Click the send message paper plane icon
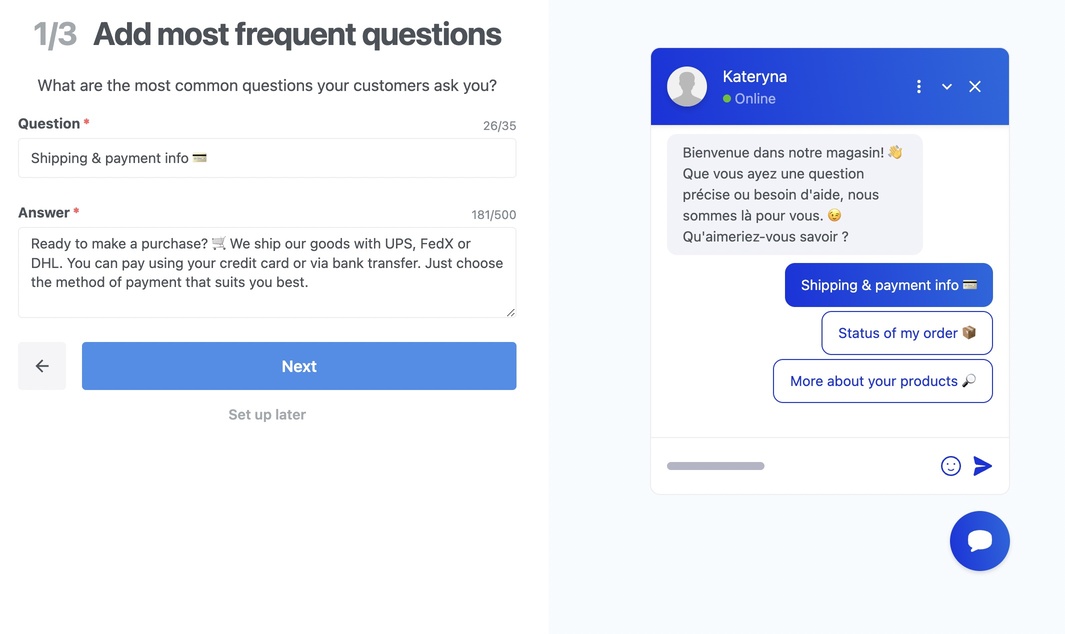This screenshot has height=634, width=1065. [x=982, y=465]
